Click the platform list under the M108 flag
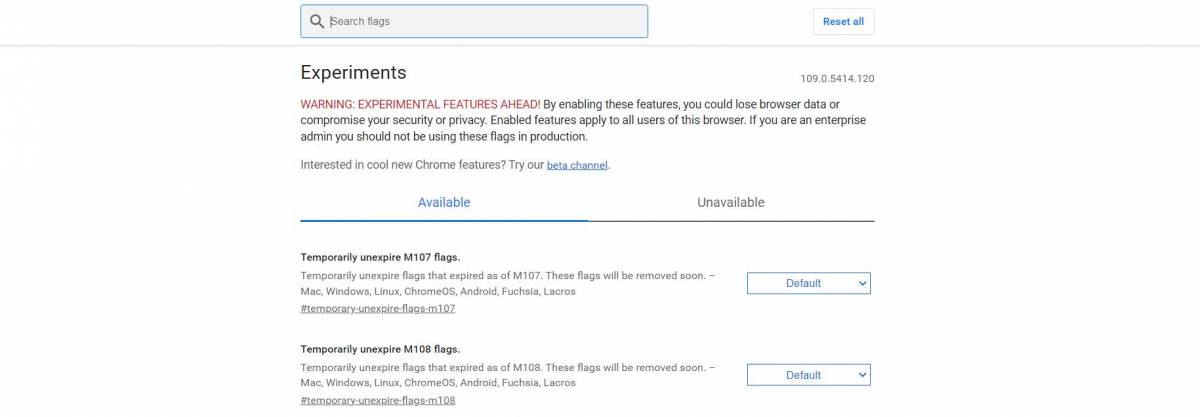Viewport: 1200px width, 417px height. click(x=438, y=383)
